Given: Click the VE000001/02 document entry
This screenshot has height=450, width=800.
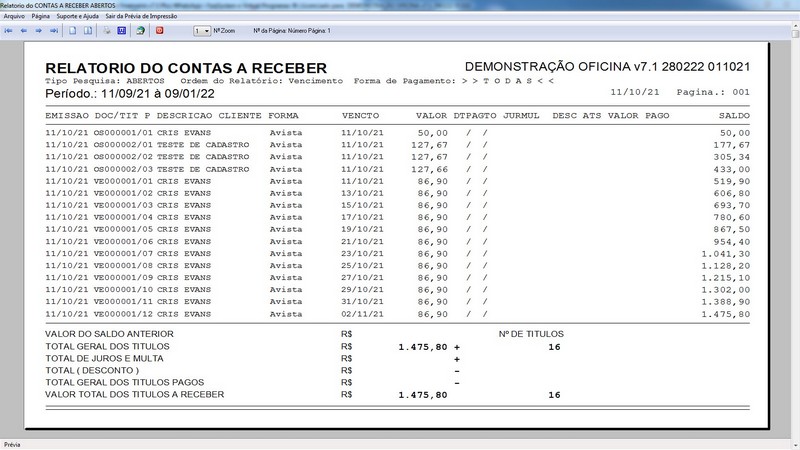Looking at the screenshot, I should [x=123, y=193].
